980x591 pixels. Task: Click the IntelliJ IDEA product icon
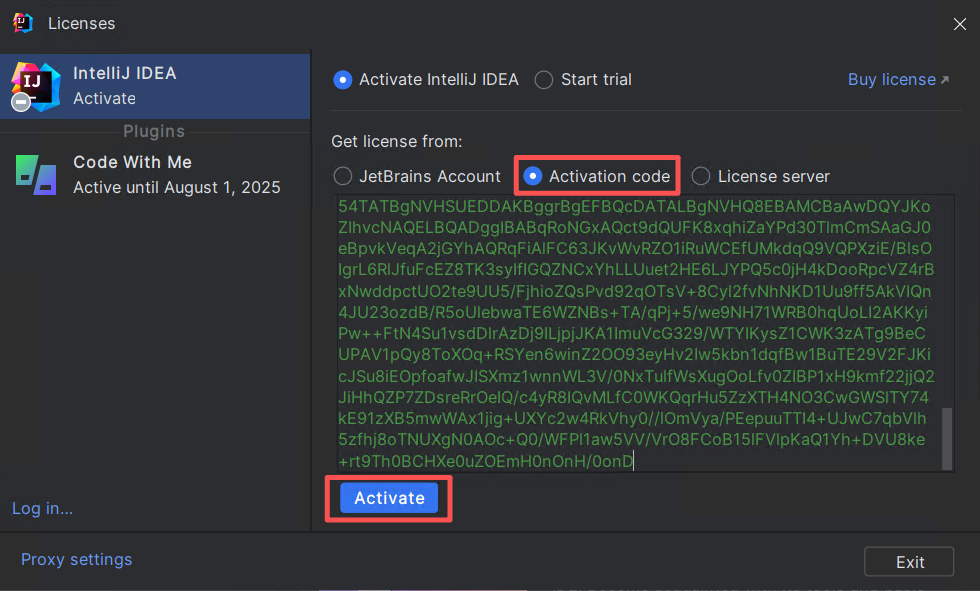coord(36,85)
